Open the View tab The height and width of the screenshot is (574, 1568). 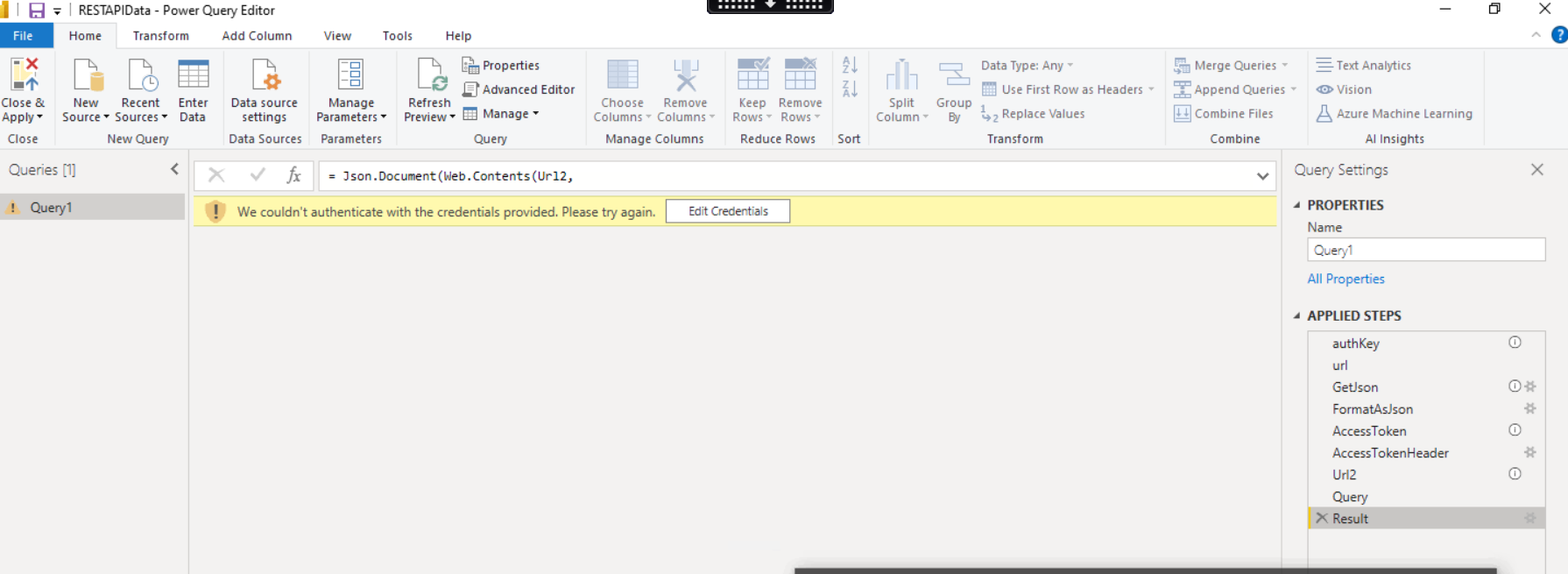[337, 36]
